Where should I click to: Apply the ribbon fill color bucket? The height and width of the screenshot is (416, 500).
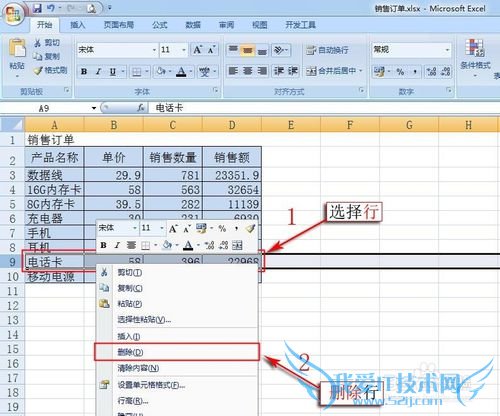[161, 71]
